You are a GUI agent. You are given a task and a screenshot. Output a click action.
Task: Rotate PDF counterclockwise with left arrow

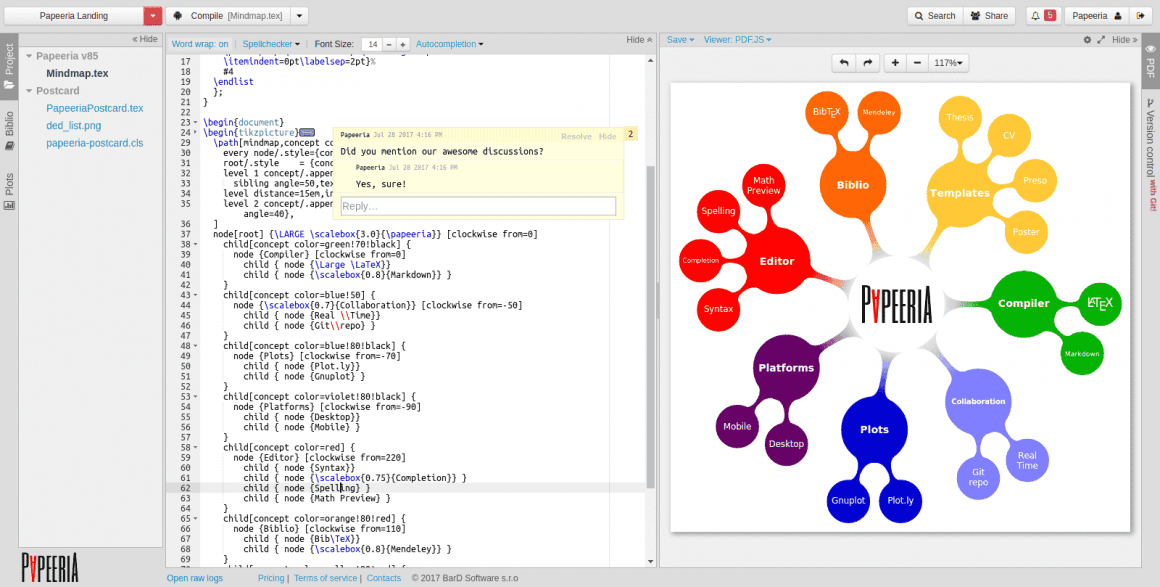pyautogui.click(x=843, y=63)
